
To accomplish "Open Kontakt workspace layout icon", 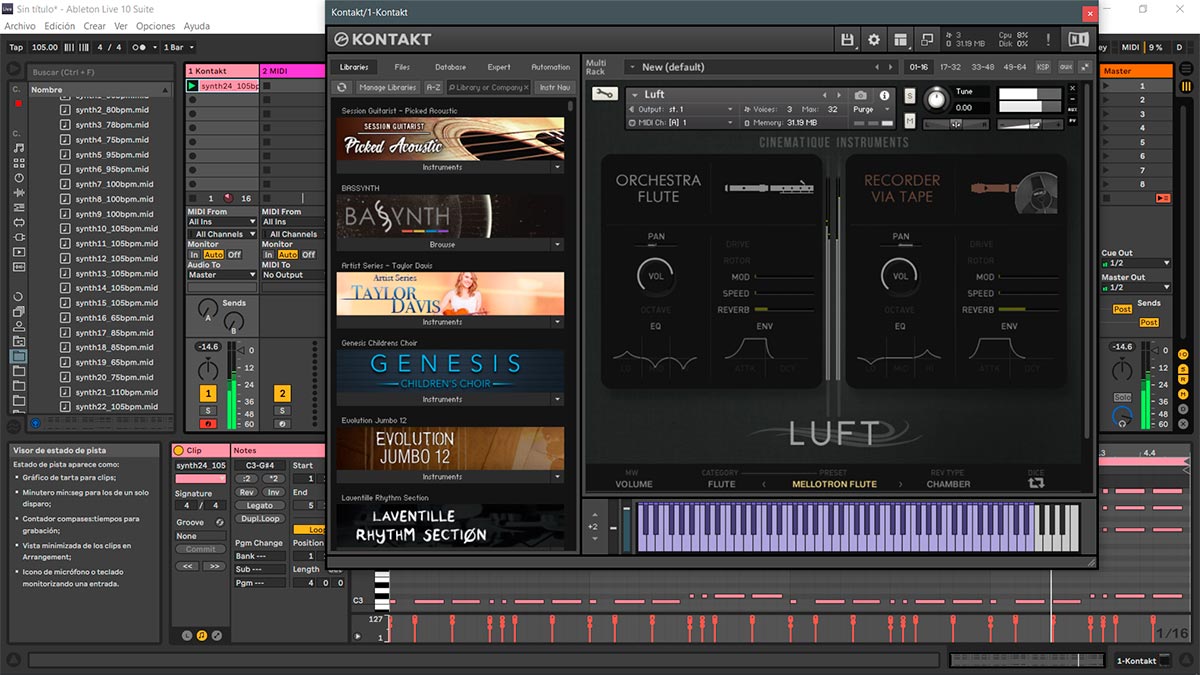I will point(901,40).
